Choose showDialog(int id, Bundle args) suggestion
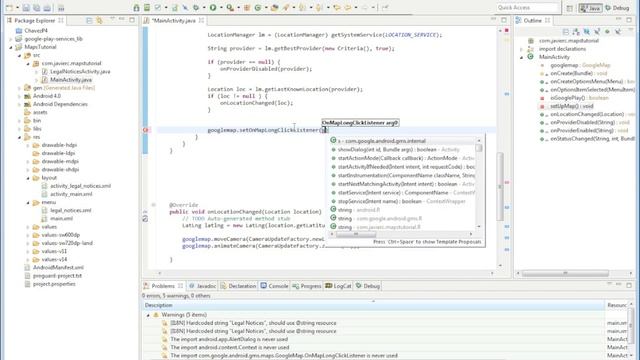Image resolution: width=640 pixels, height=360 pixels. [402, 149]
